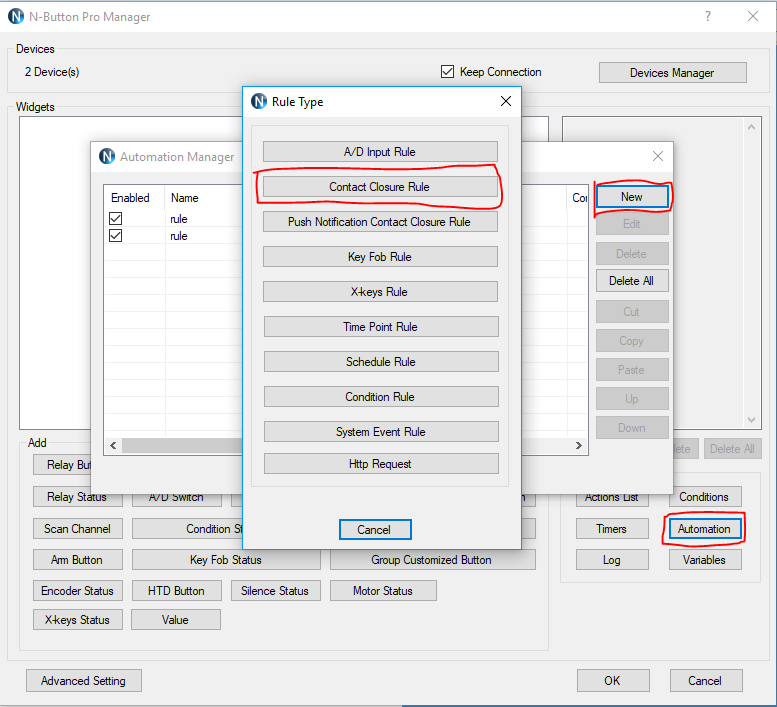This screenshot has height=707, width=777.
Task: Click Cancel in N-Button Pro Manager window
Action: click(706, 681)
